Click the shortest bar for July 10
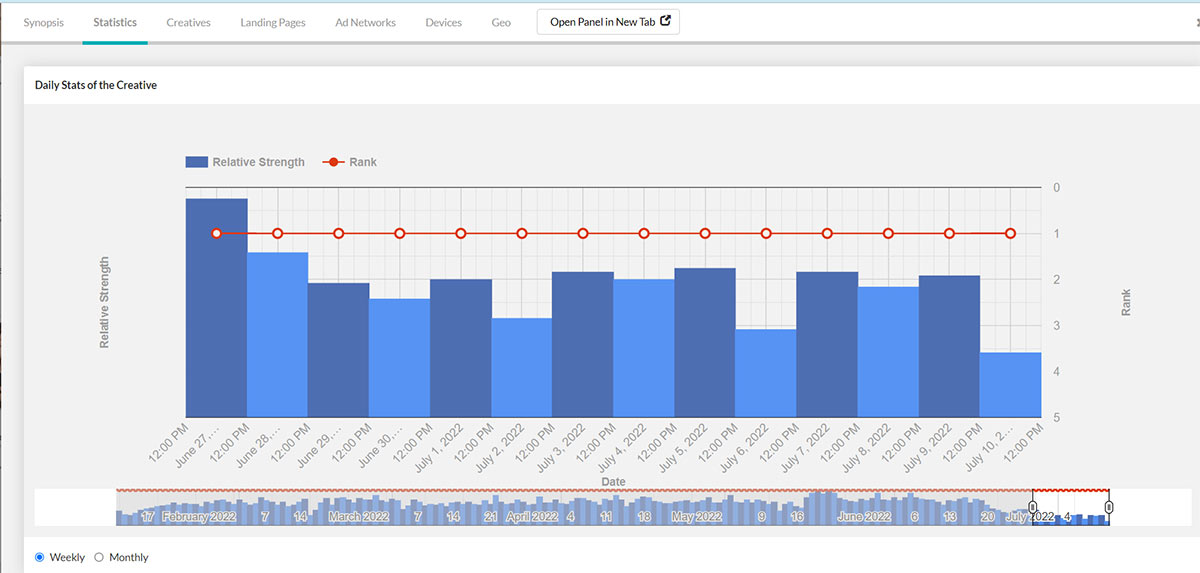 [1010, 385]
